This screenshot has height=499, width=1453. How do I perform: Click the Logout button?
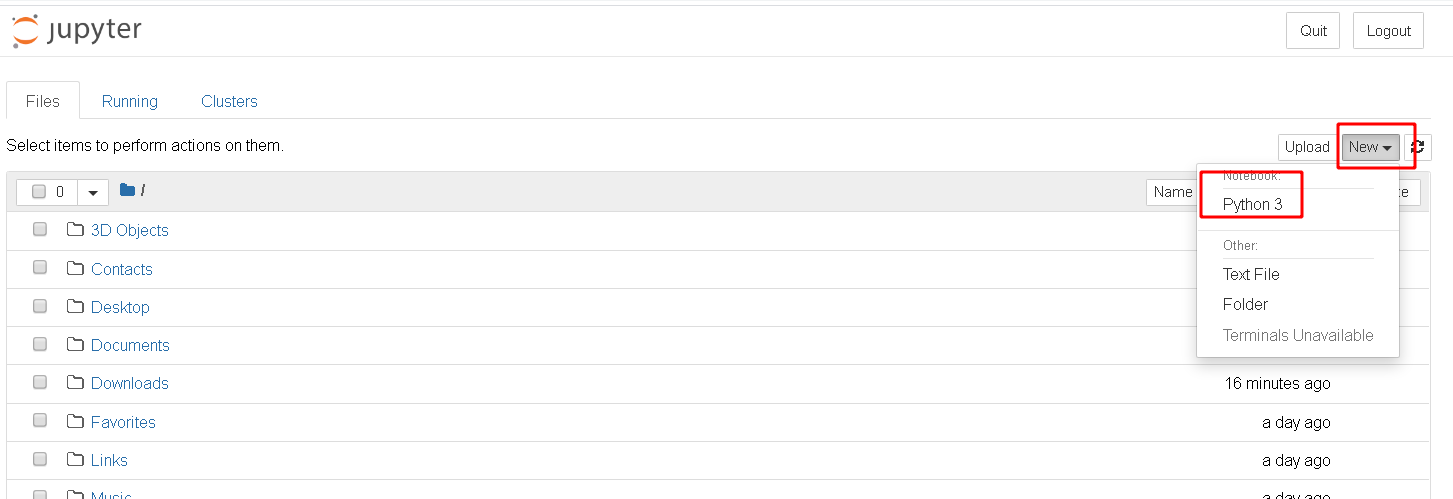click(1388, 31)
